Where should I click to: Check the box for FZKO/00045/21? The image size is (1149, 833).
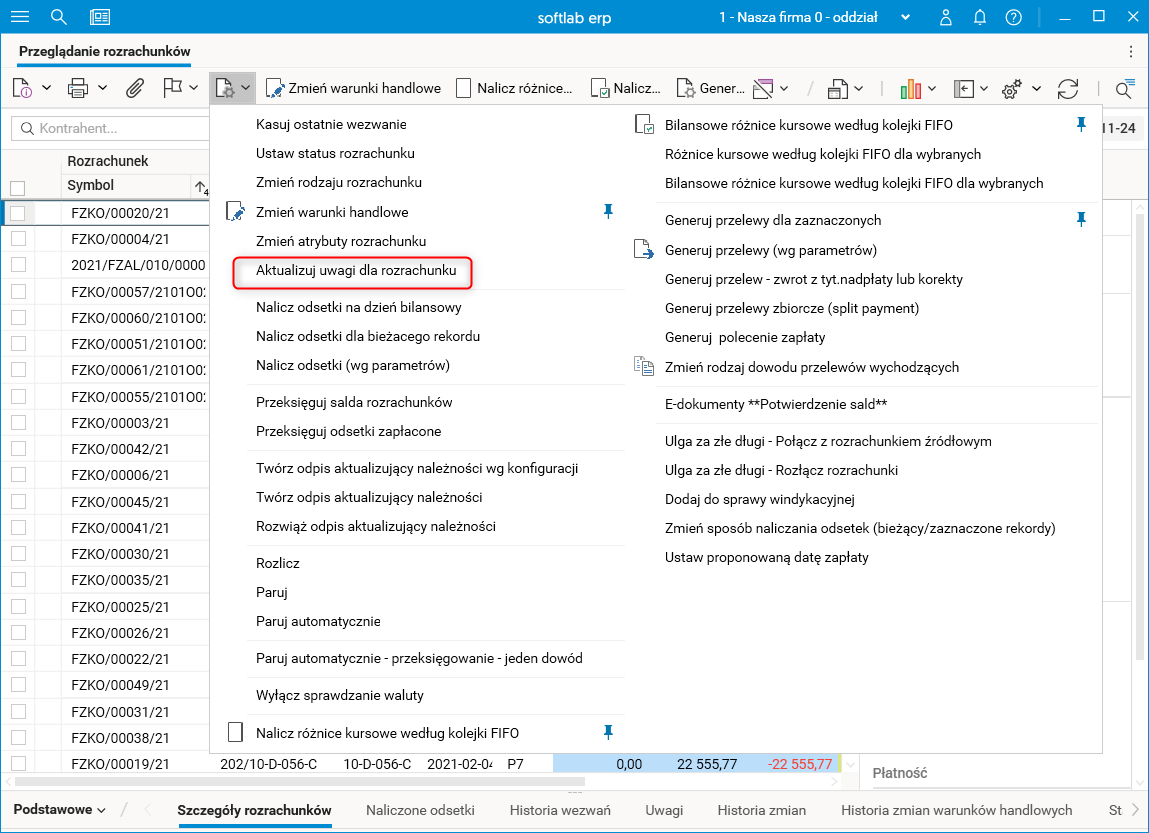(18, 501)
